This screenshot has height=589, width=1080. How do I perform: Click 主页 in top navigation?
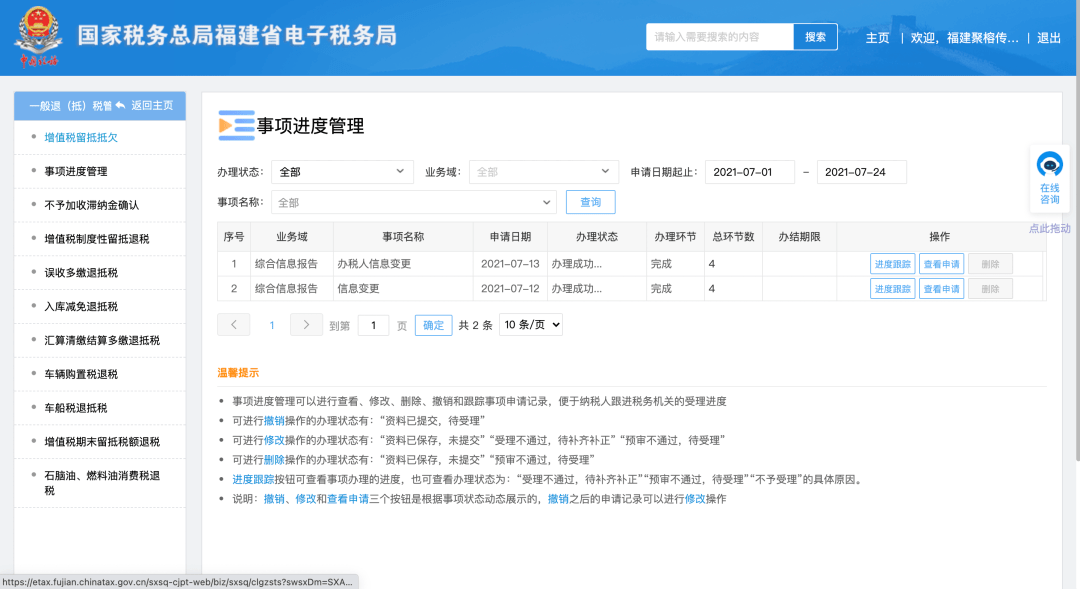tap(877, 37)
